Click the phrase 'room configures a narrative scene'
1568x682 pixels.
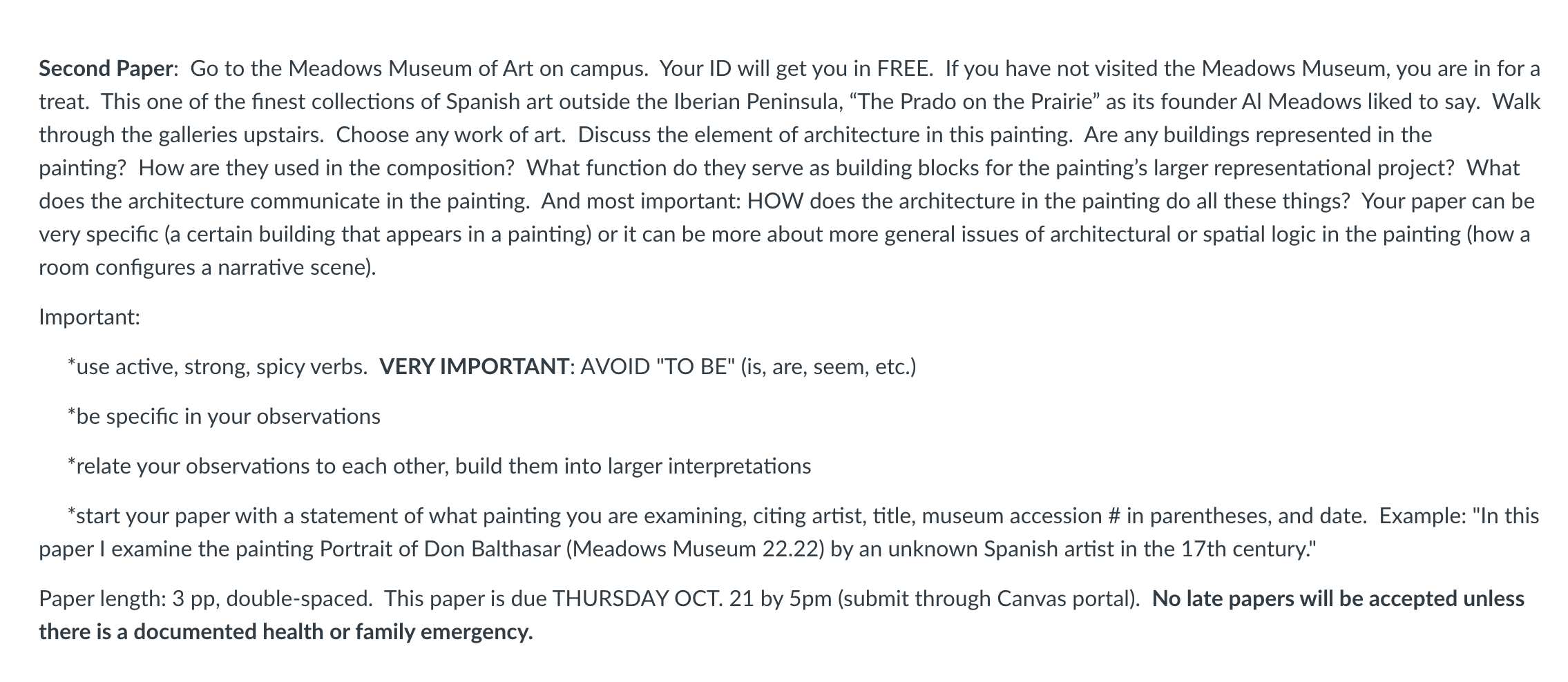(204, 267)
